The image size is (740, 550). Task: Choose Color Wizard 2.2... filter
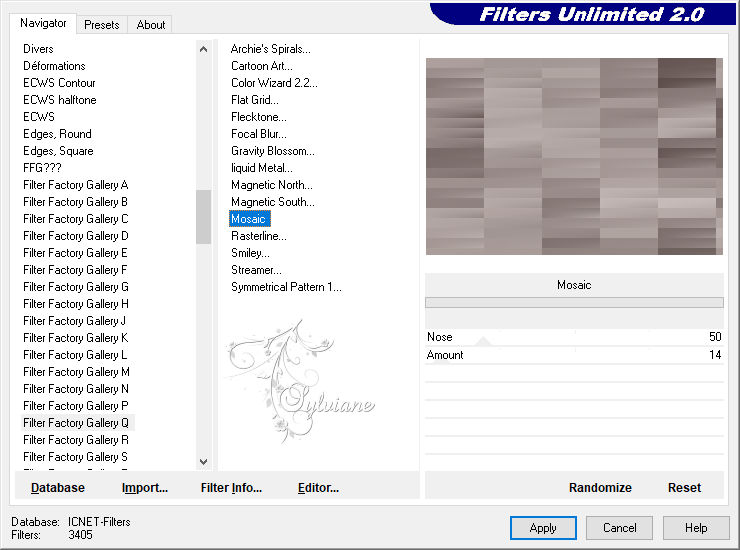tap(274, 83)
